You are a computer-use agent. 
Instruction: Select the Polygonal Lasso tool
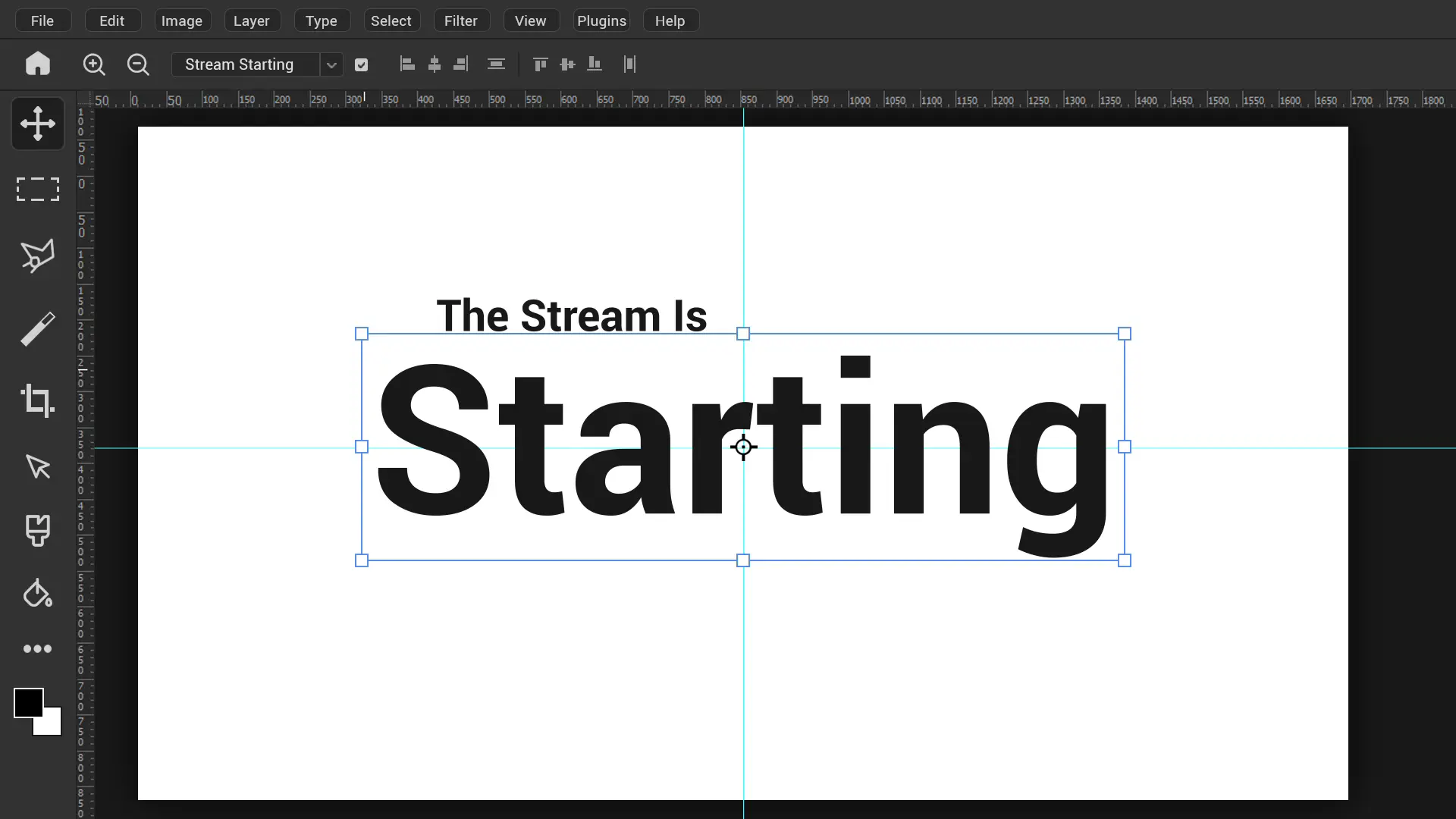38,256
